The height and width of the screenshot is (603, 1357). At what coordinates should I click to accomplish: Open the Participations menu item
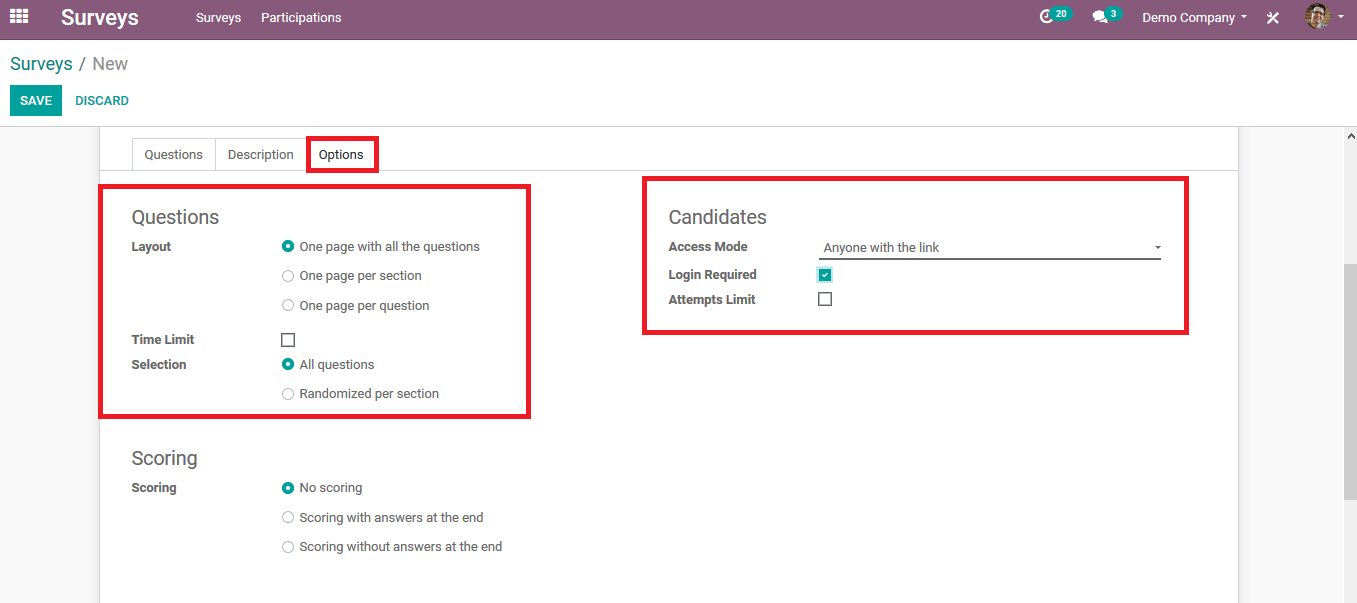301,18
